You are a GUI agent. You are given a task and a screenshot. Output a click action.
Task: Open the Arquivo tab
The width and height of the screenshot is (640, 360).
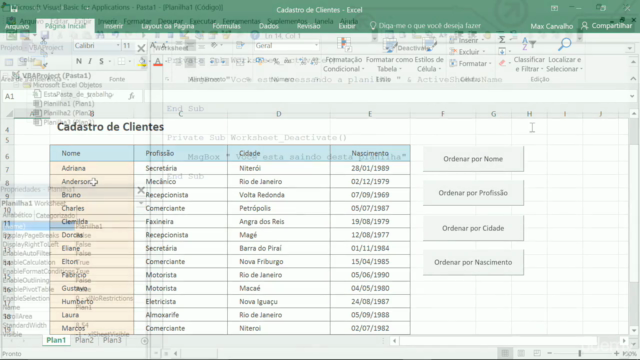tap(17, 26)
